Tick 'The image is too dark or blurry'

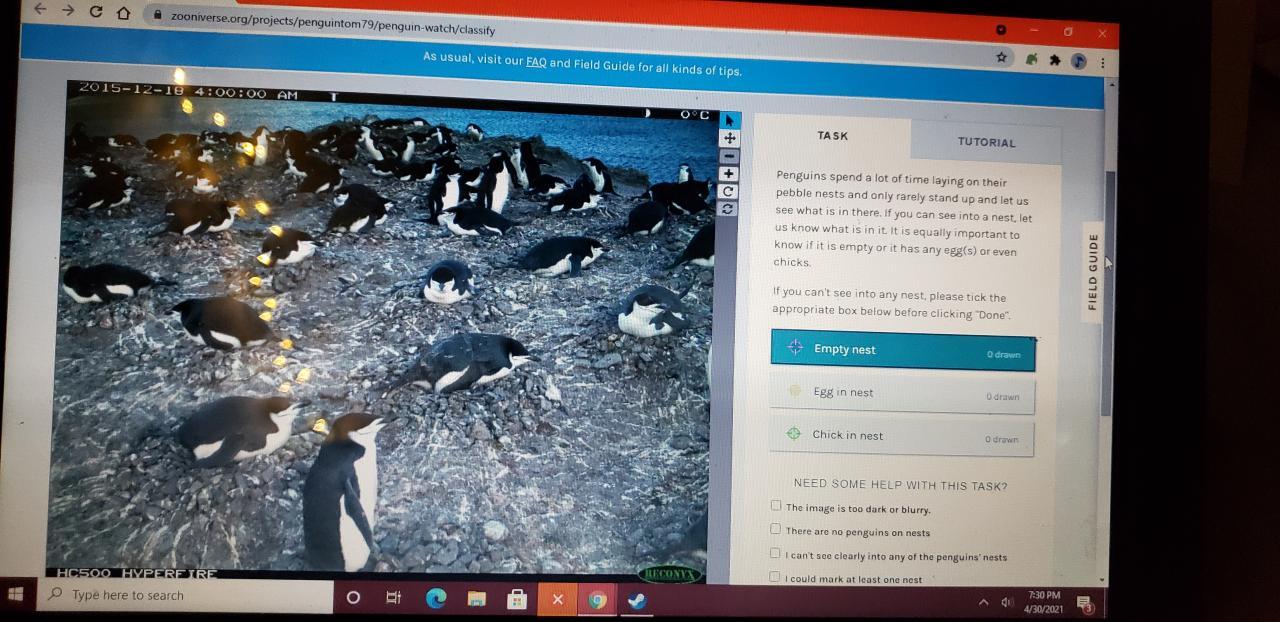776,506
